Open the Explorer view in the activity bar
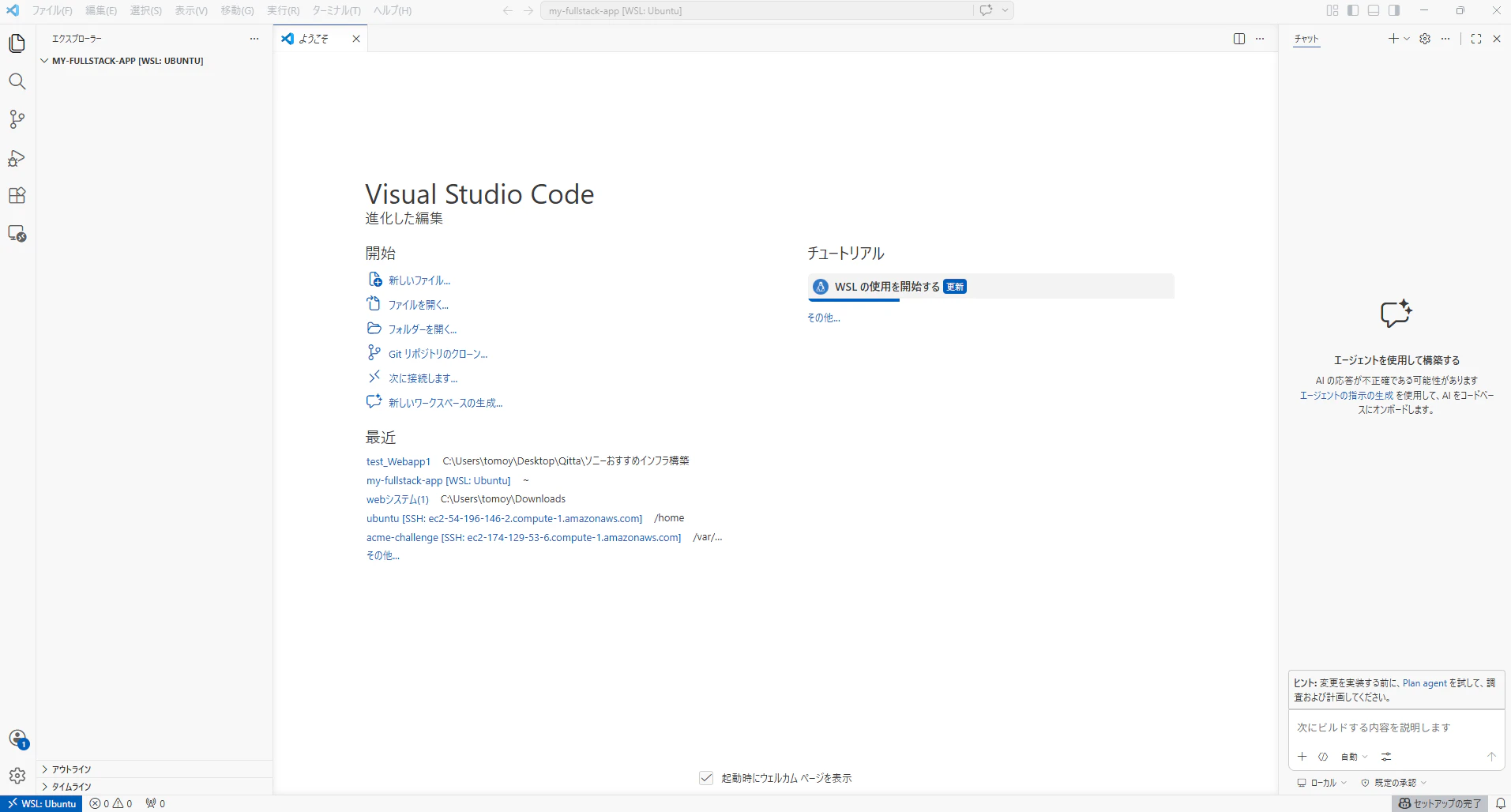The image size is (1511, 812). pyautogui.click(x=17, y=43)
